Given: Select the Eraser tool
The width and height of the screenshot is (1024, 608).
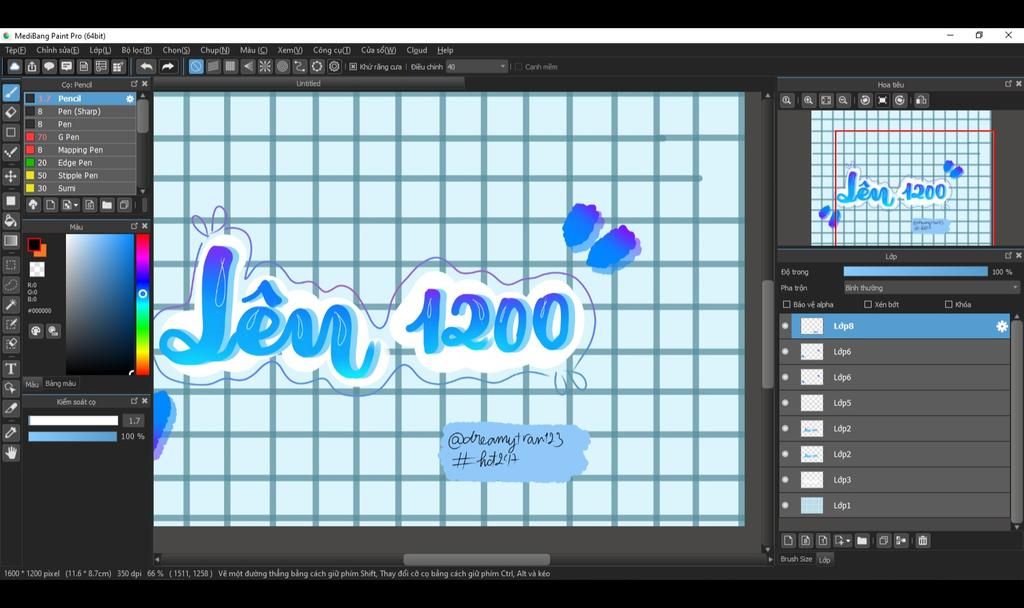Looking at the screenshot, I should (10, 112).
